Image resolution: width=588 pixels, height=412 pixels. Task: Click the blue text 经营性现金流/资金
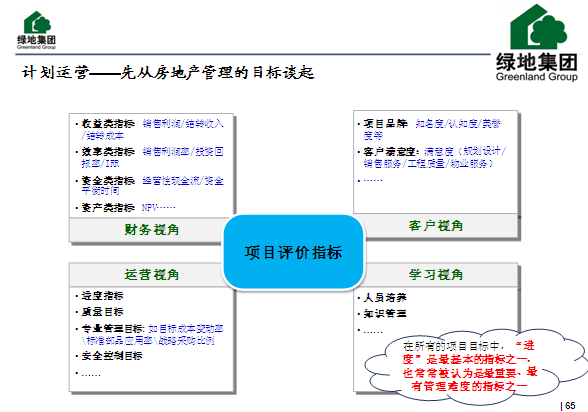coord(183,181)
